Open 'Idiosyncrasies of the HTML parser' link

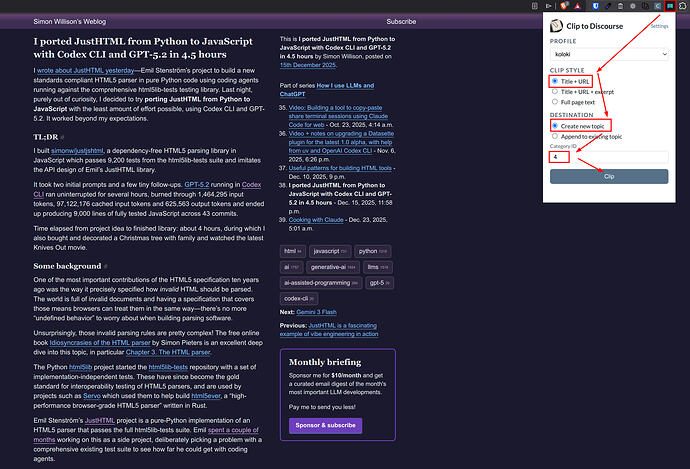tap(100, 343)
